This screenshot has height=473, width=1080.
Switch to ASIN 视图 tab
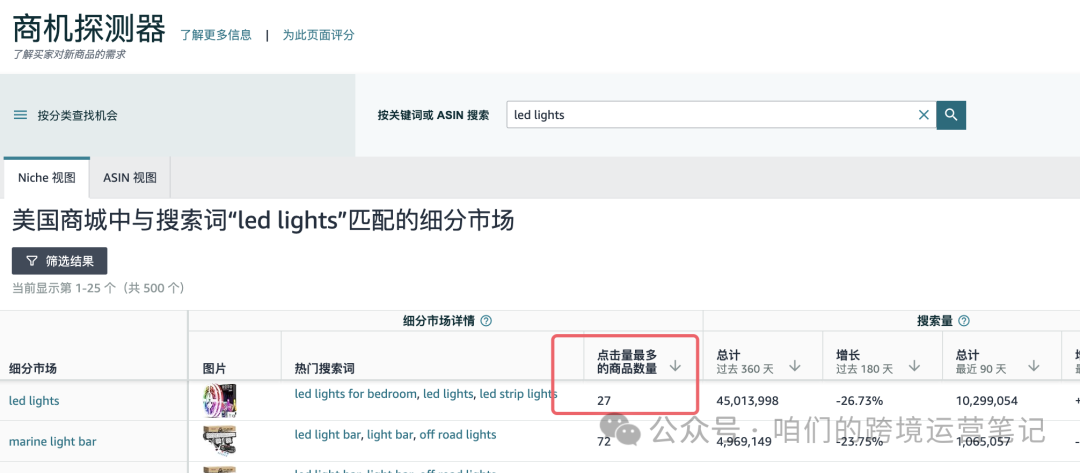point(130,178)
